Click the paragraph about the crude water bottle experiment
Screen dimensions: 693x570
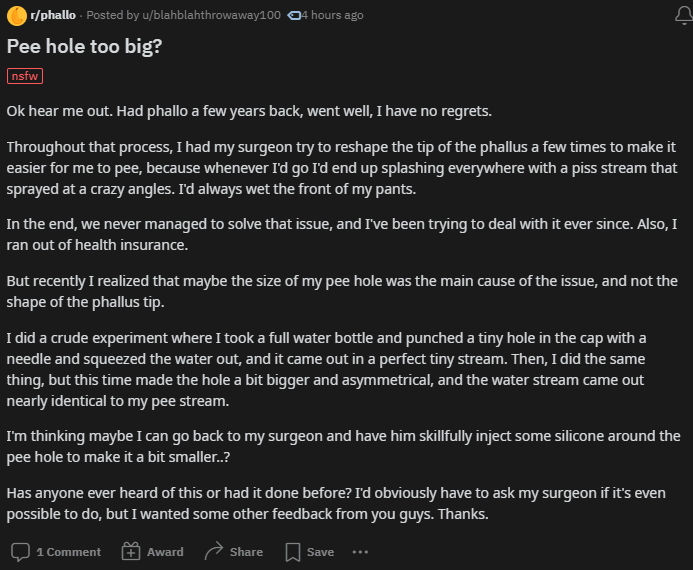pos(326,369)
